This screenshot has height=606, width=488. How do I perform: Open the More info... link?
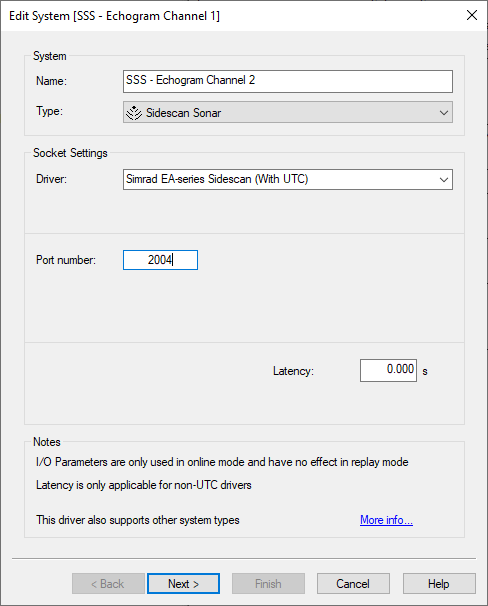(x=386, y=520)
